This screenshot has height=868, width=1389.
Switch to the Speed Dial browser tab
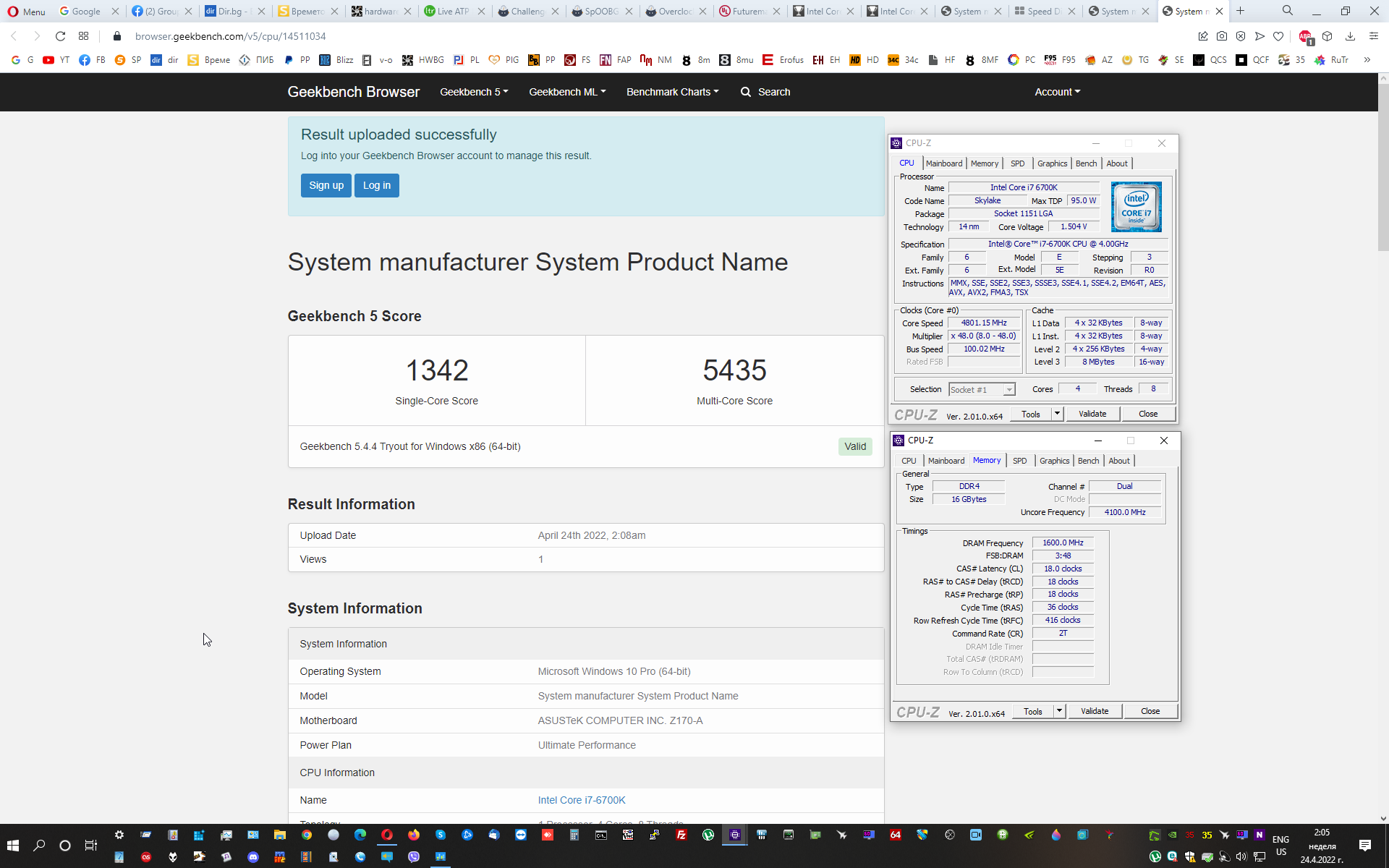pyautogui.click(x=1045, y=11)
